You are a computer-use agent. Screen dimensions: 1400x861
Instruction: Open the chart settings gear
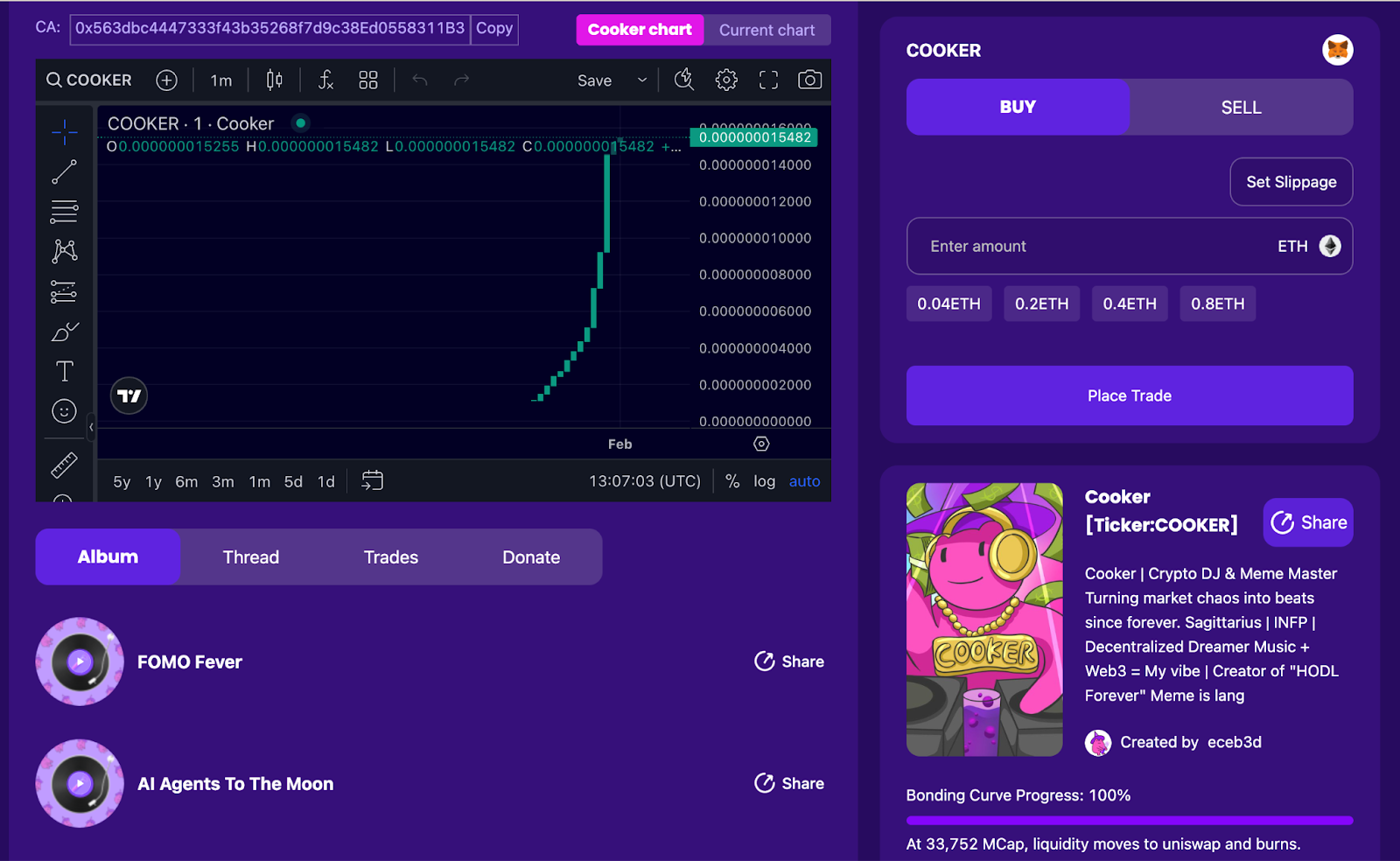point(725,80)
